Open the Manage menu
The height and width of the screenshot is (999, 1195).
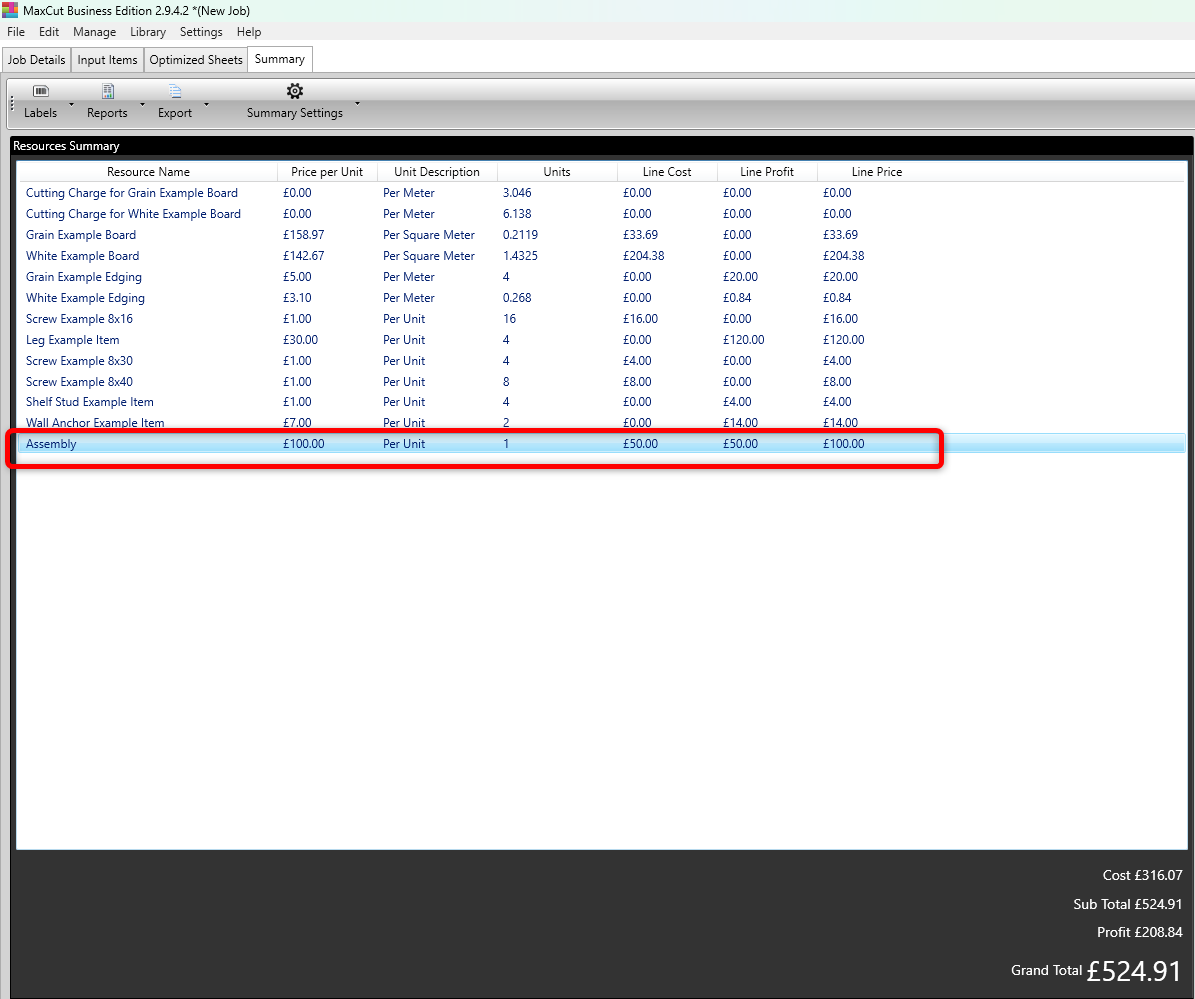tap(95, 32)
